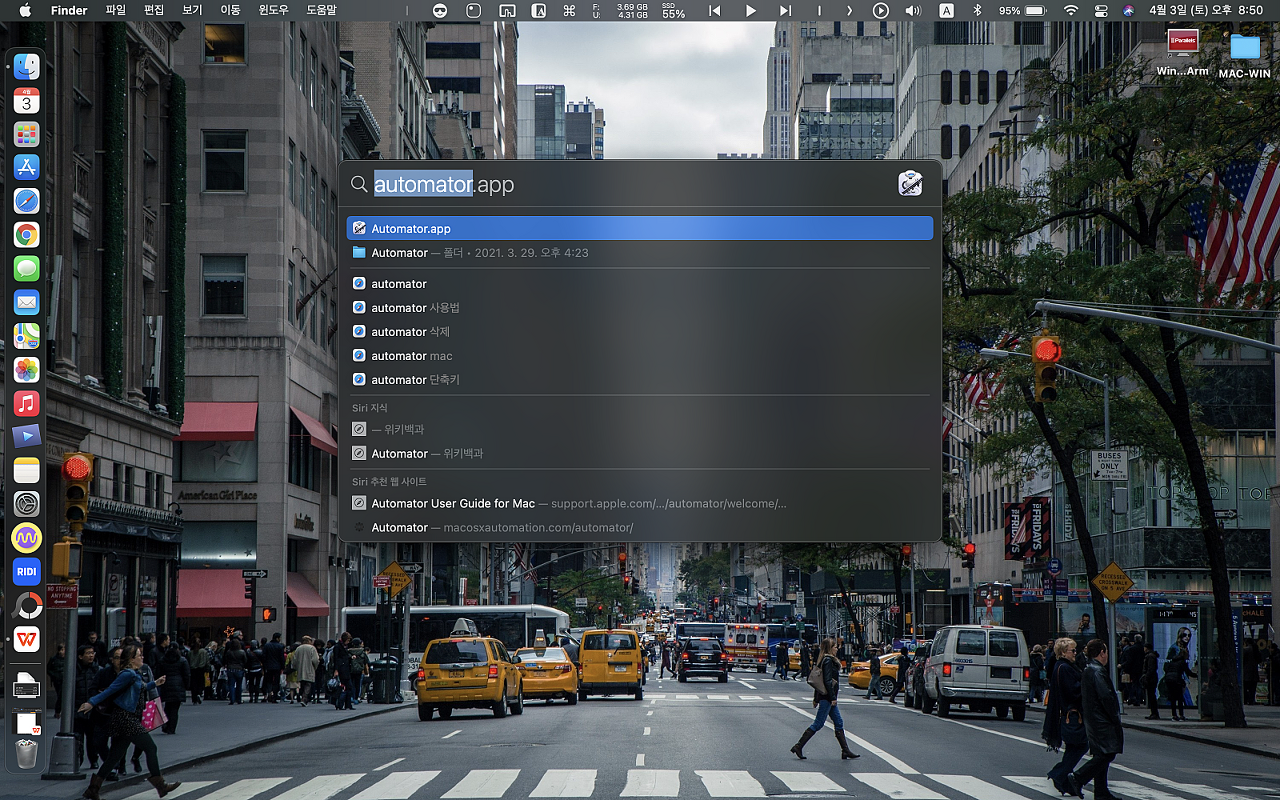
Task: Click the date and time in menu bar
Action: [x=1206, y=10]
